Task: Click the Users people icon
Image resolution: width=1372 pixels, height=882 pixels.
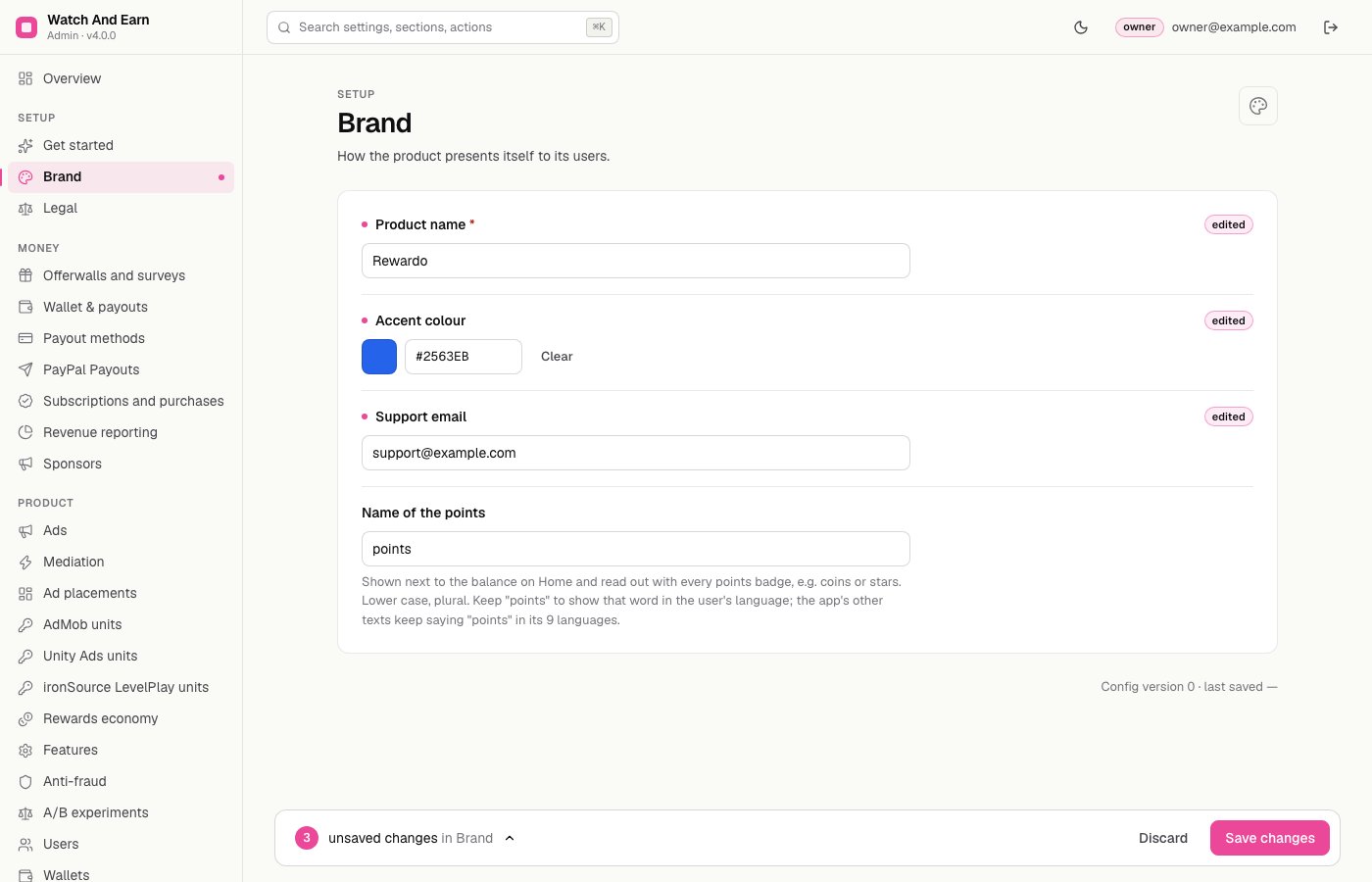Action: click(x=25, y=844)
